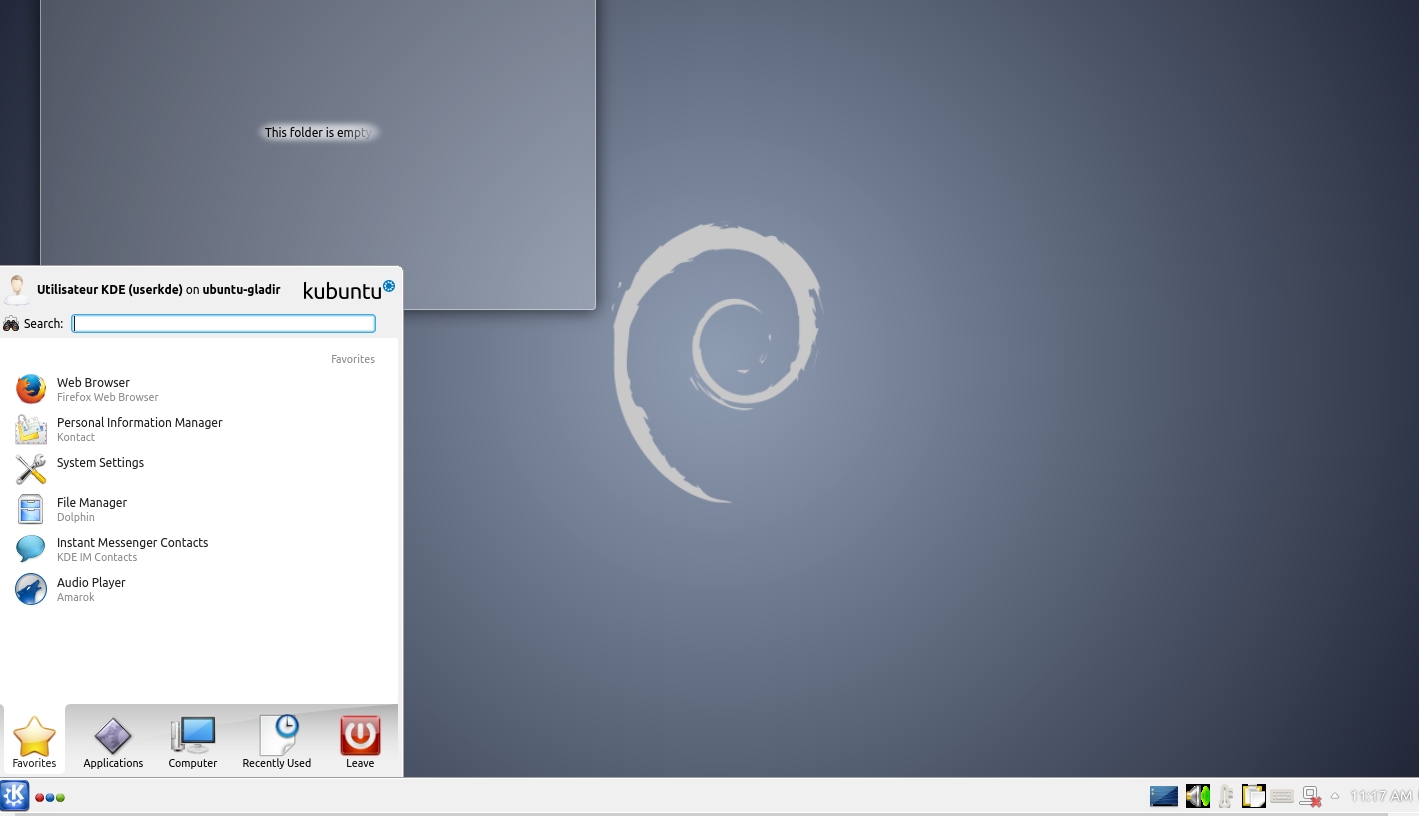Open Firefox Web Browser from favorites
Screen dimensions: 1419x816
click(92, 389)
